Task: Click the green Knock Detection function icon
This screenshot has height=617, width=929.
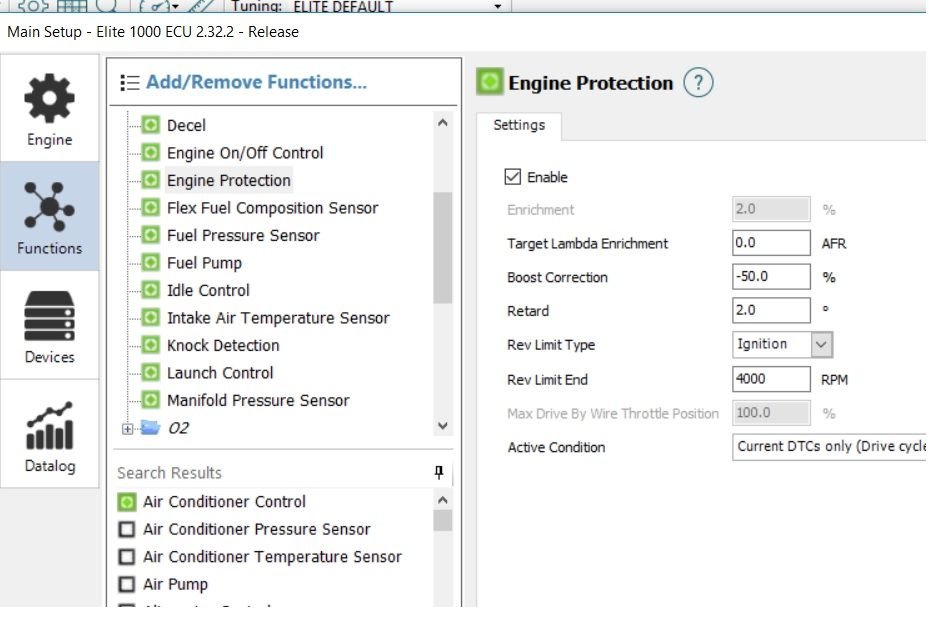Action: pyautogui.click(x=150, y=345)
